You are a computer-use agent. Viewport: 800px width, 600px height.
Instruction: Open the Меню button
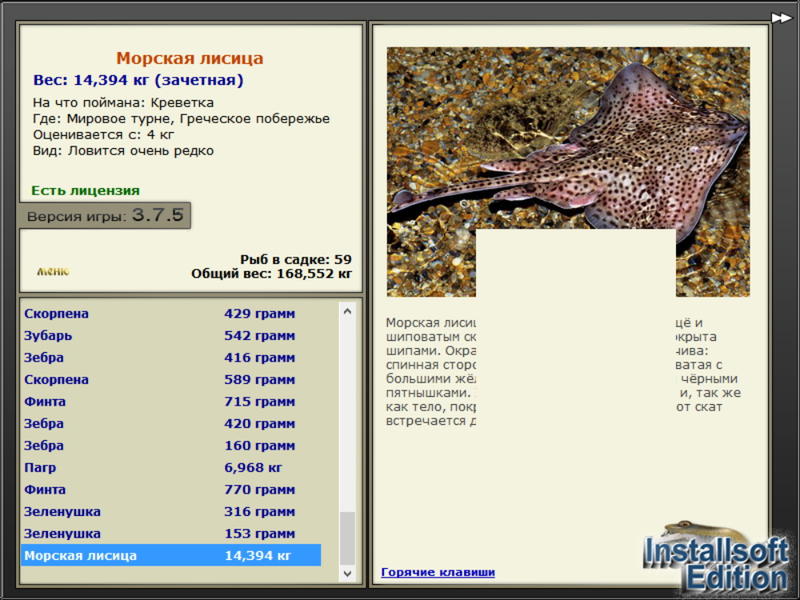click(53, 271)
